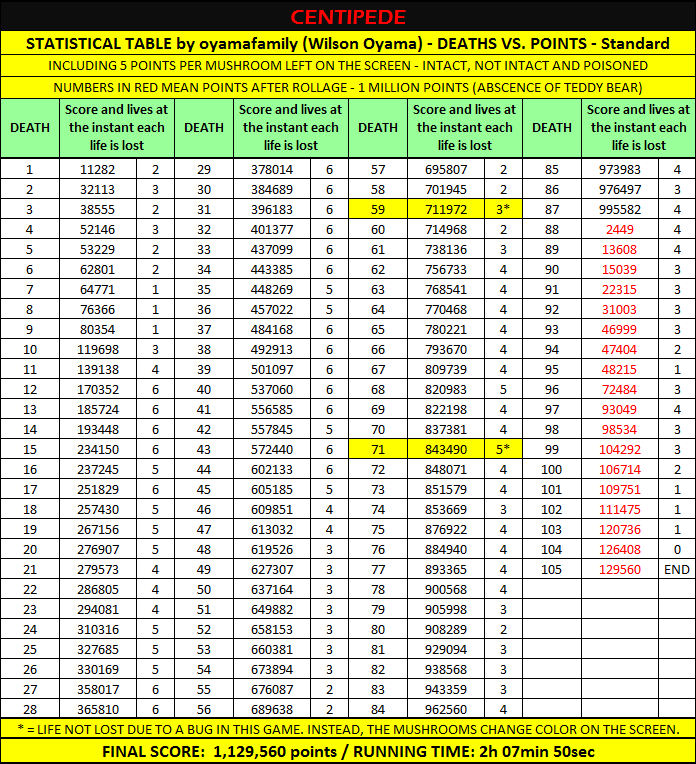Click the NUMBERS IN RED explanation line
The width and height of the screenshot is (696, 764).
(x=348, y=88)
